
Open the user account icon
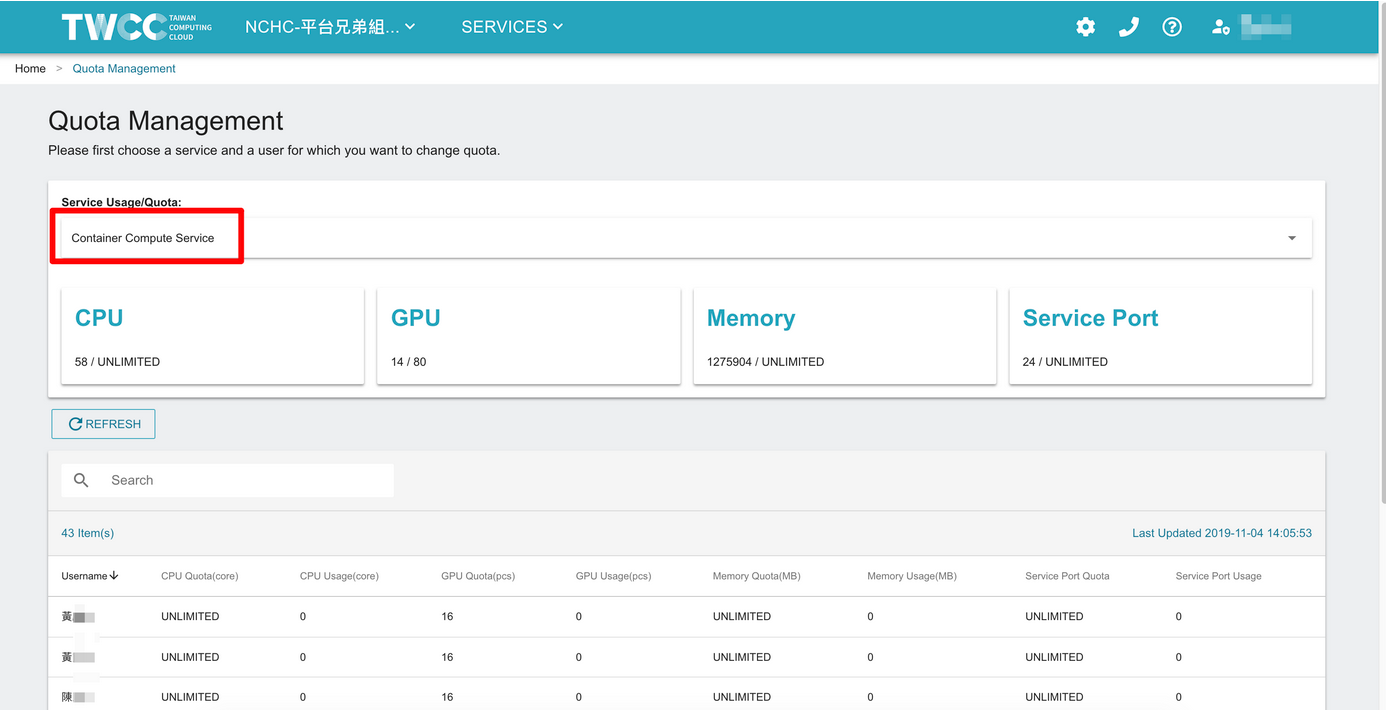(1220, 27)
